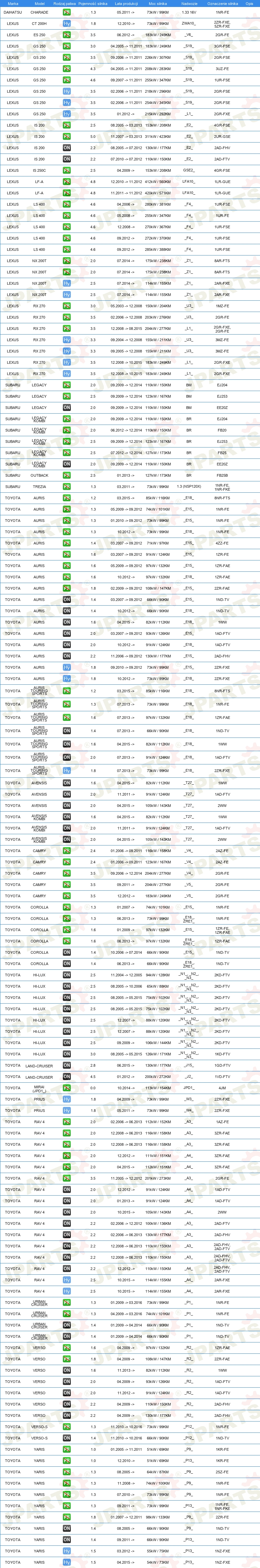Click the petrol icon in the YARIS 2ZR-FE row
Screen dimensions: 260x1568
pyautogui.click(x=66, y=1517)
